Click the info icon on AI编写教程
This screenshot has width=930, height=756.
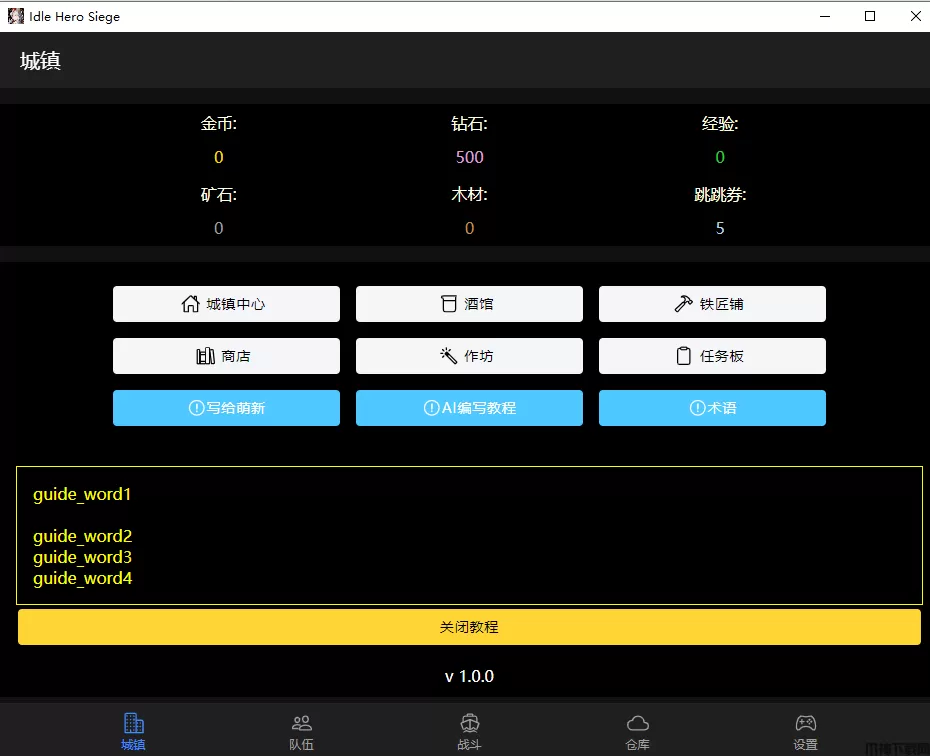coord(431,408)
